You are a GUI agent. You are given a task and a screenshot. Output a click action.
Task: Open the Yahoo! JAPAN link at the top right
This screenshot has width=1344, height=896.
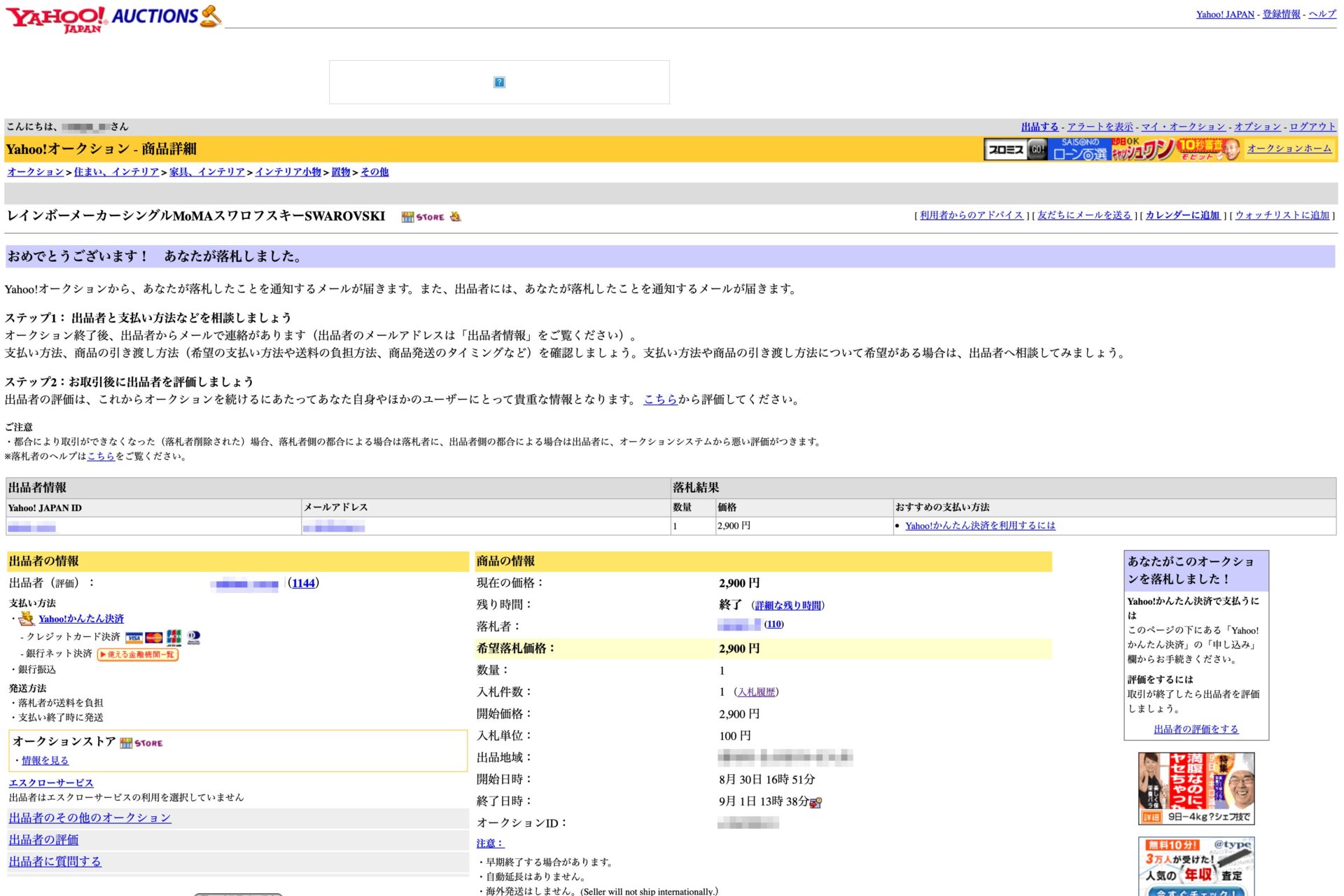tap(1225, 14)
